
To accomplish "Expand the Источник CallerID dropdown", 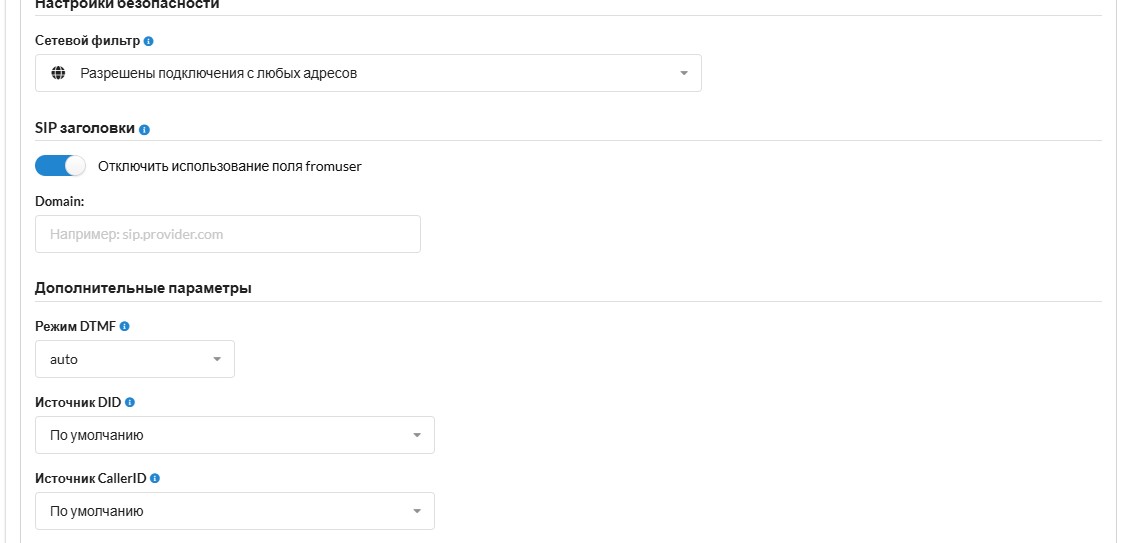I will pyautogui.click(x=417, y=511).
